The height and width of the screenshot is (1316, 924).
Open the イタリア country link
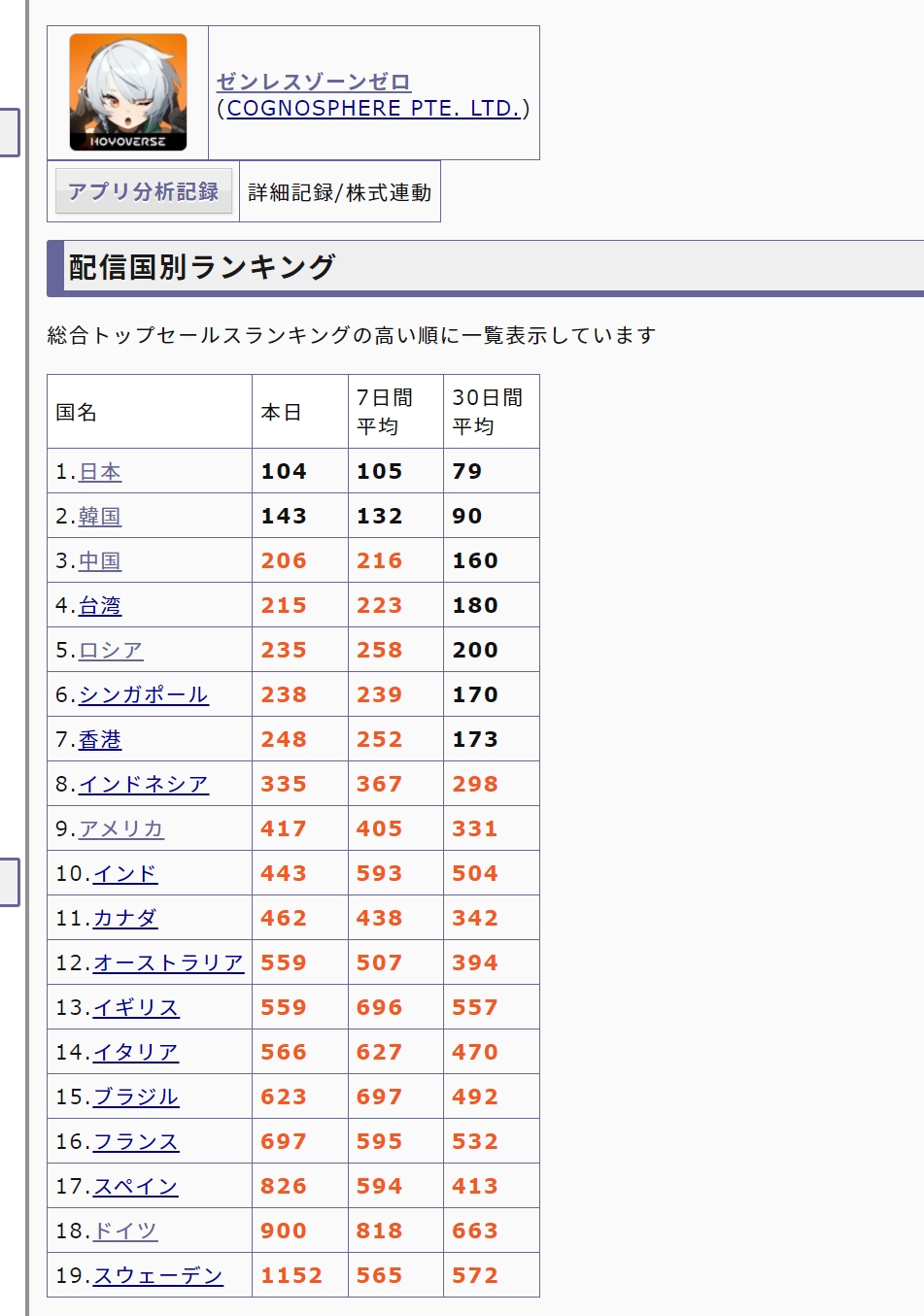coord(136,1053)
